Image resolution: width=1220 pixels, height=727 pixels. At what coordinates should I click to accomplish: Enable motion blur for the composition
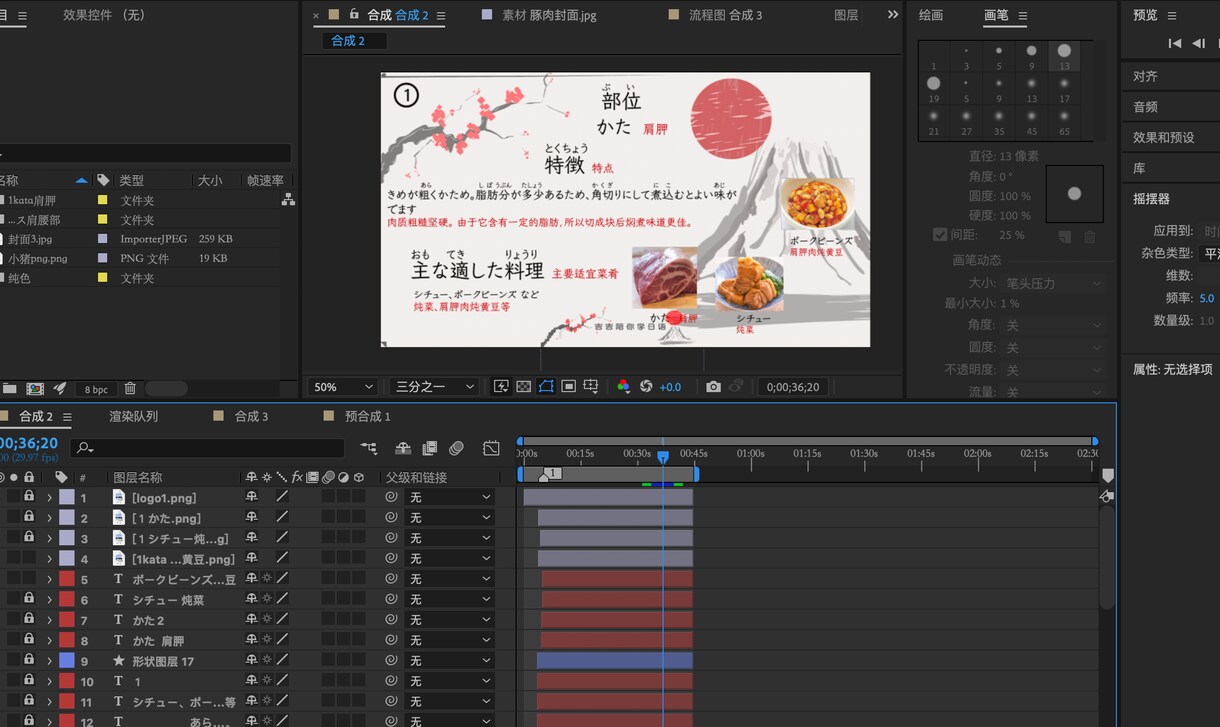(x=456, y=448)
